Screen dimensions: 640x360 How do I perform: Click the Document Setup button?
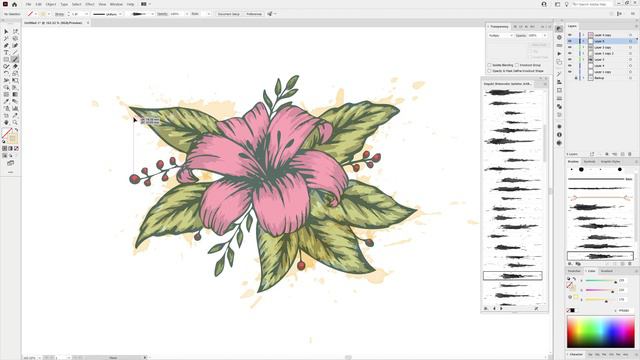[x=229, y=14]
